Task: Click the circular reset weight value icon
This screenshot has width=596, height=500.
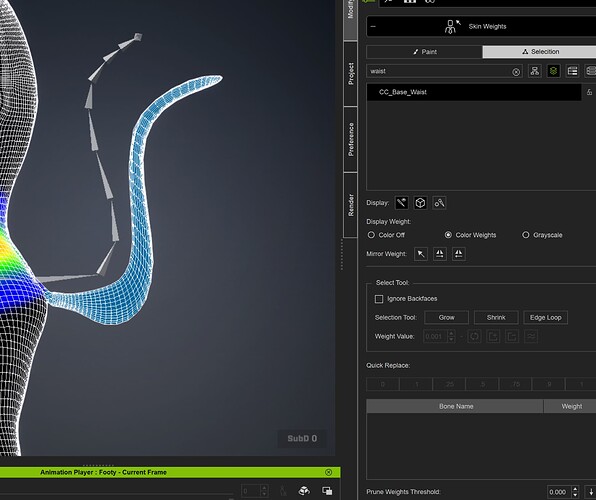Action: (x=474, y=337)
